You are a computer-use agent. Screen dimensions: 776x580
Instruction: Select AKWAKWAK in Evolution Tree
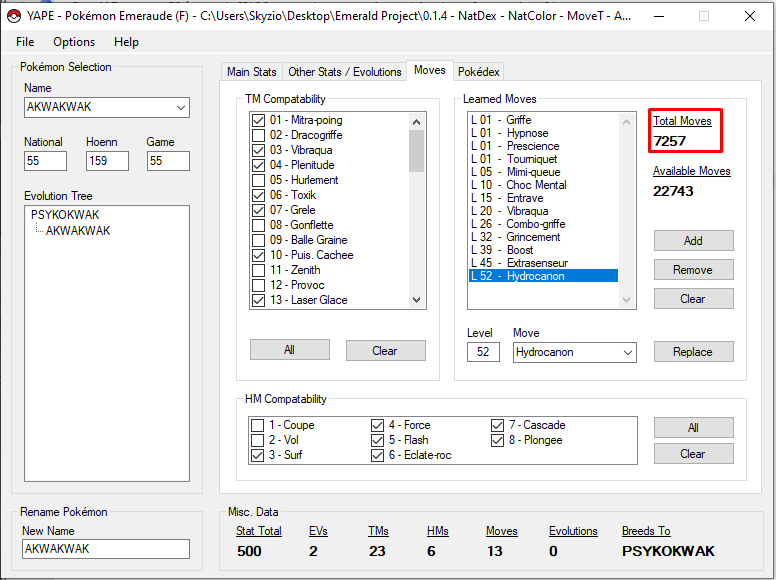point(78,231)
